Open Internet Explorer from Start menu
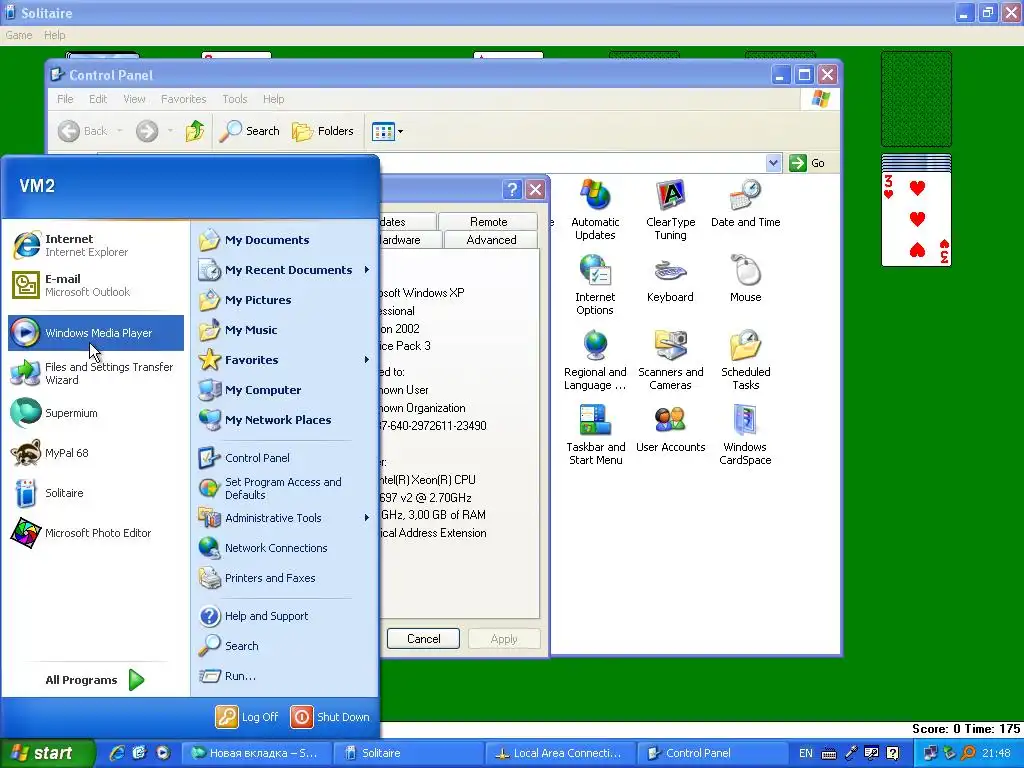1024x768 pixels. 96,246
